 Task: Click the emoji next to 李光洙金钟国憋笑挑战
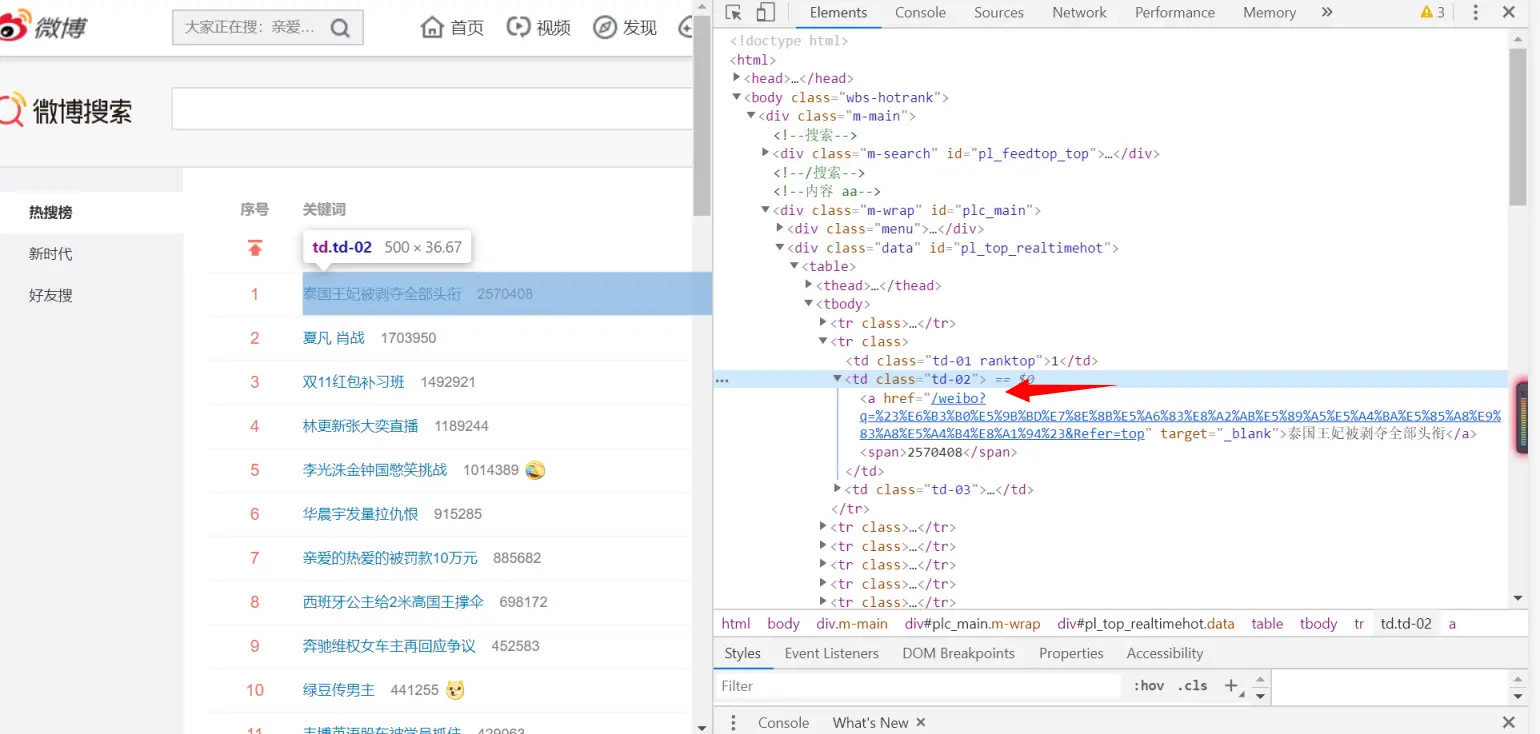pyautogui.click(x=535, y=470)
